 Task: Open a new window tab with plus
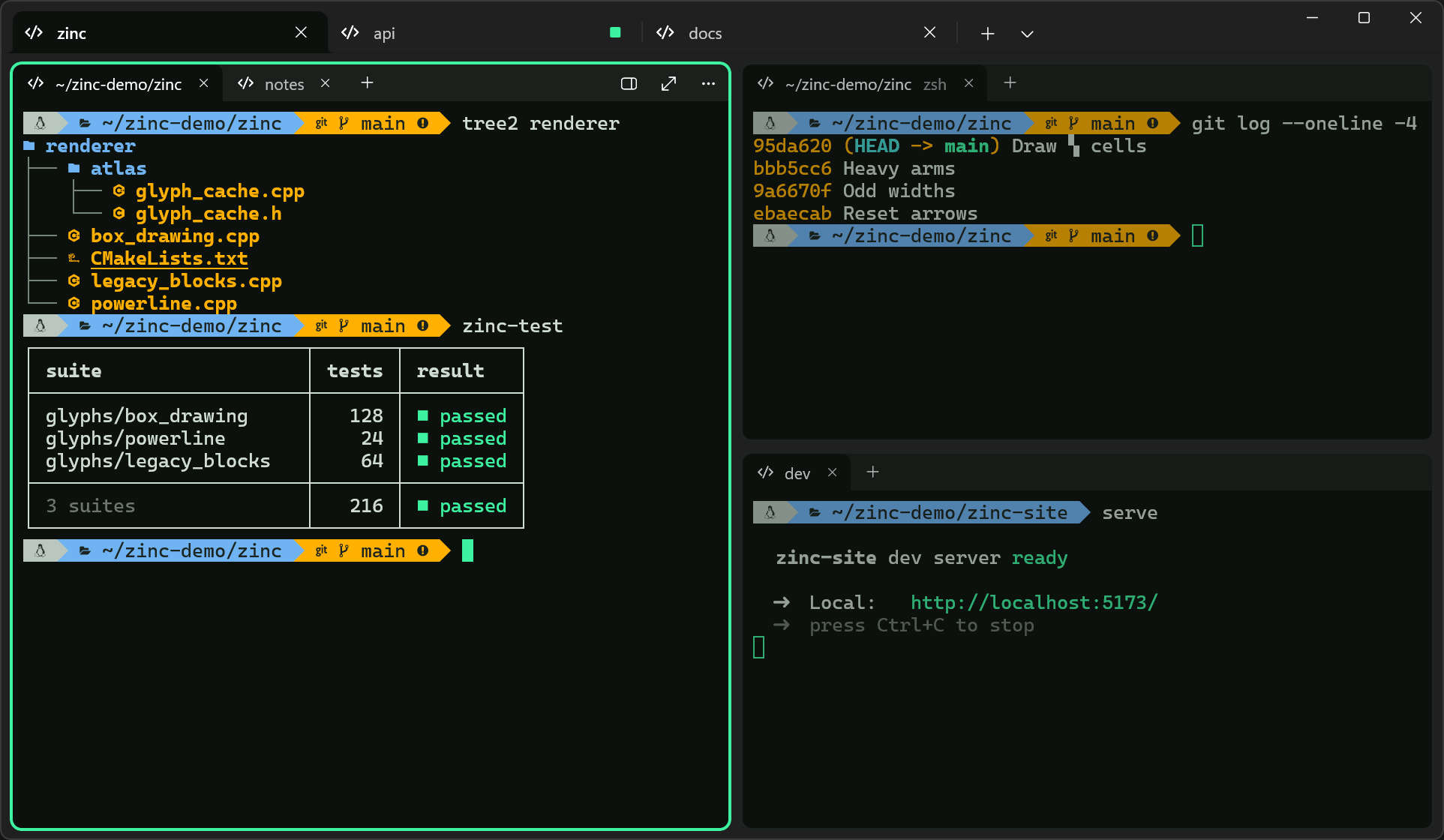[987, 33]
